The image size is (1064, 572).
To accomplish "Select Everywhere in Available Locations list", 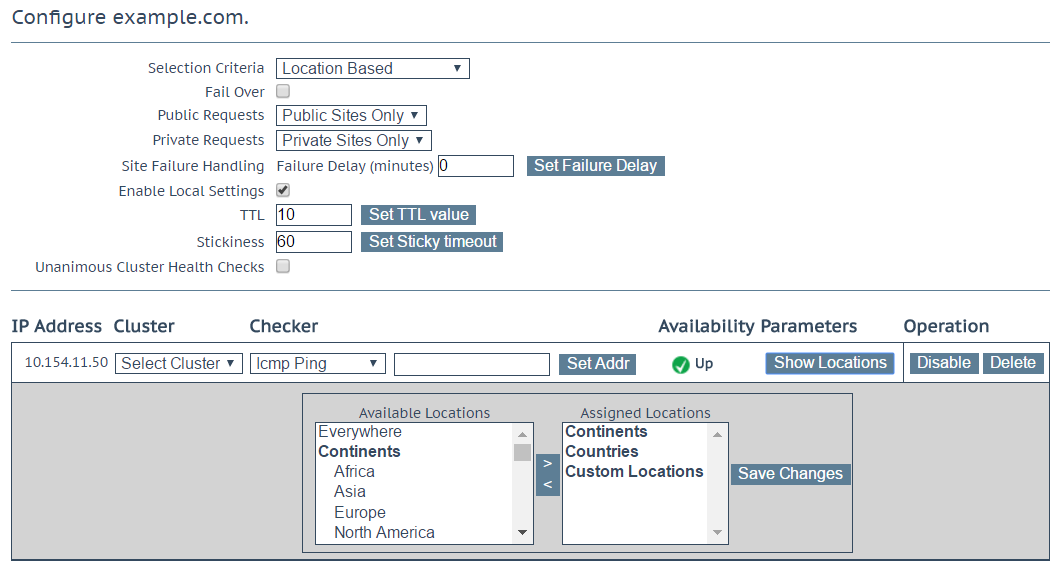I will [x=360, y=432].
